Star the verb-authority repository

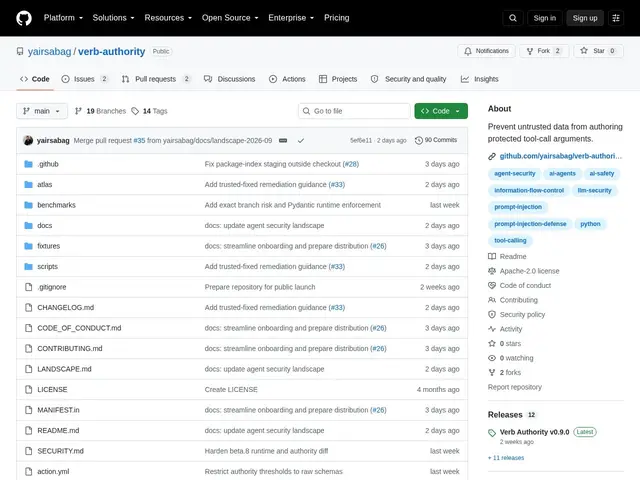coord(598,51)
